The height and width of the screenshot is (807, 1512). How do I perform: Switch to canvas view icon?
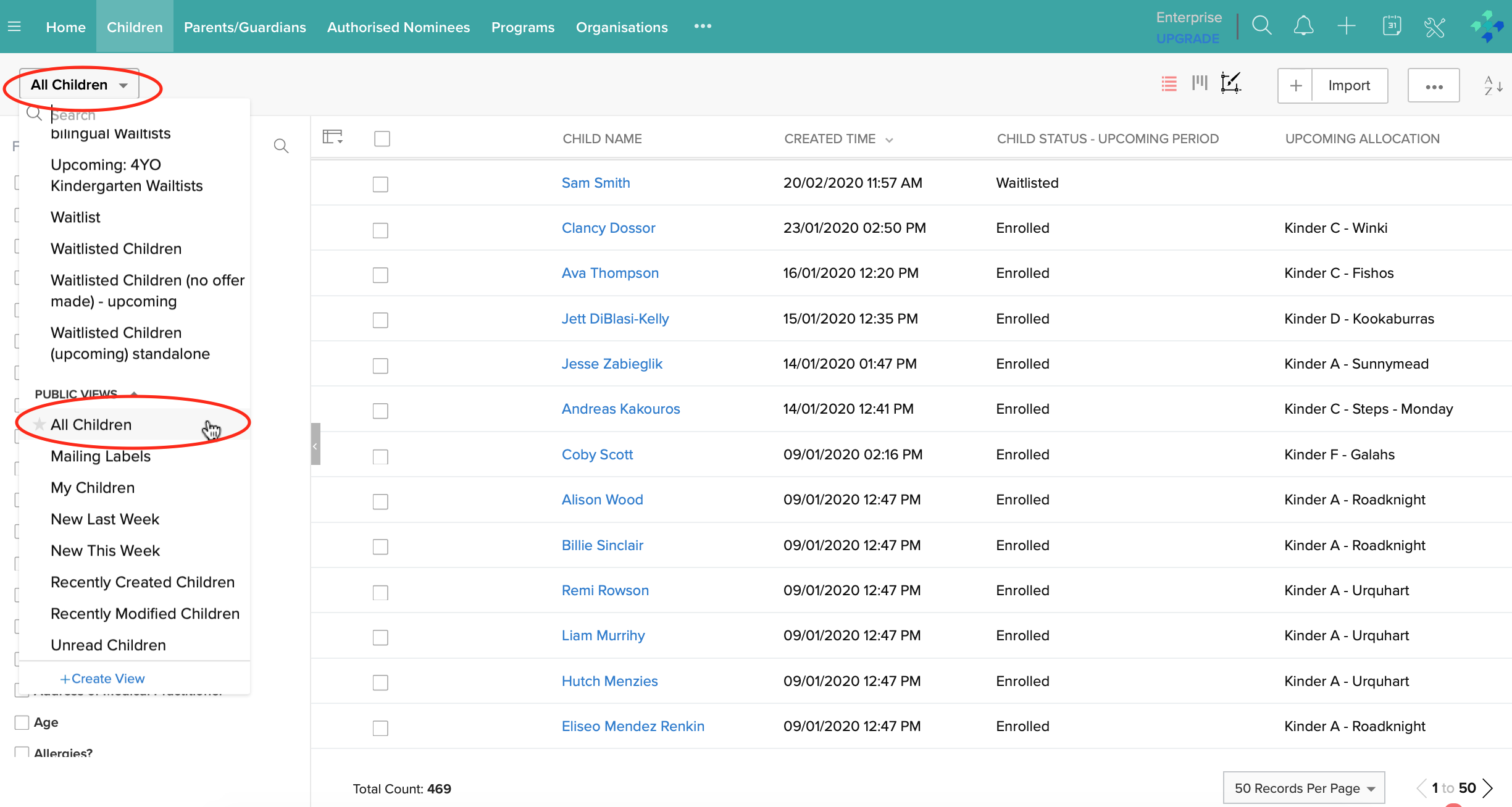click(x=1230, y=83)
